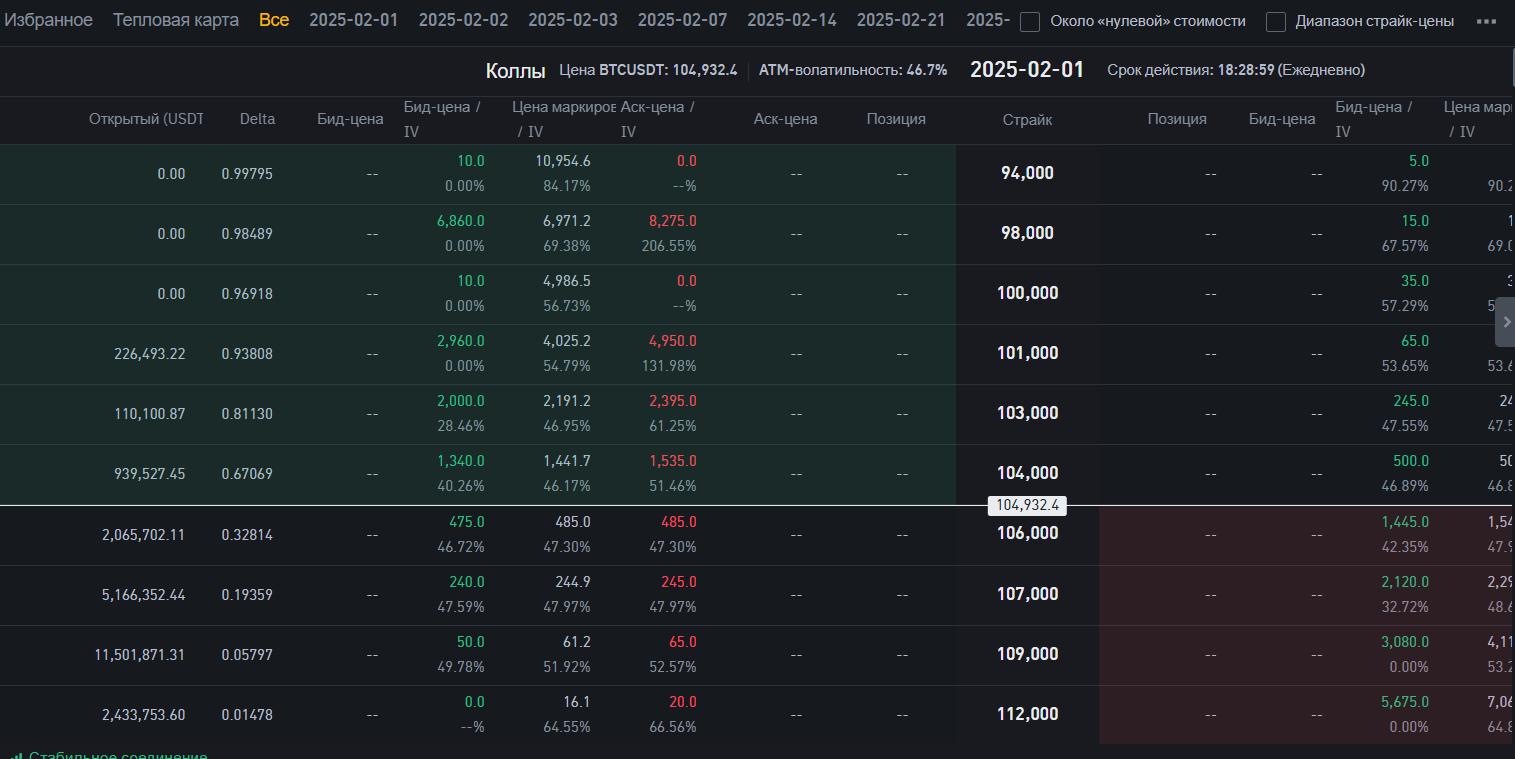Click open interest value 11,501,871.31

click(x=140, y=654)
